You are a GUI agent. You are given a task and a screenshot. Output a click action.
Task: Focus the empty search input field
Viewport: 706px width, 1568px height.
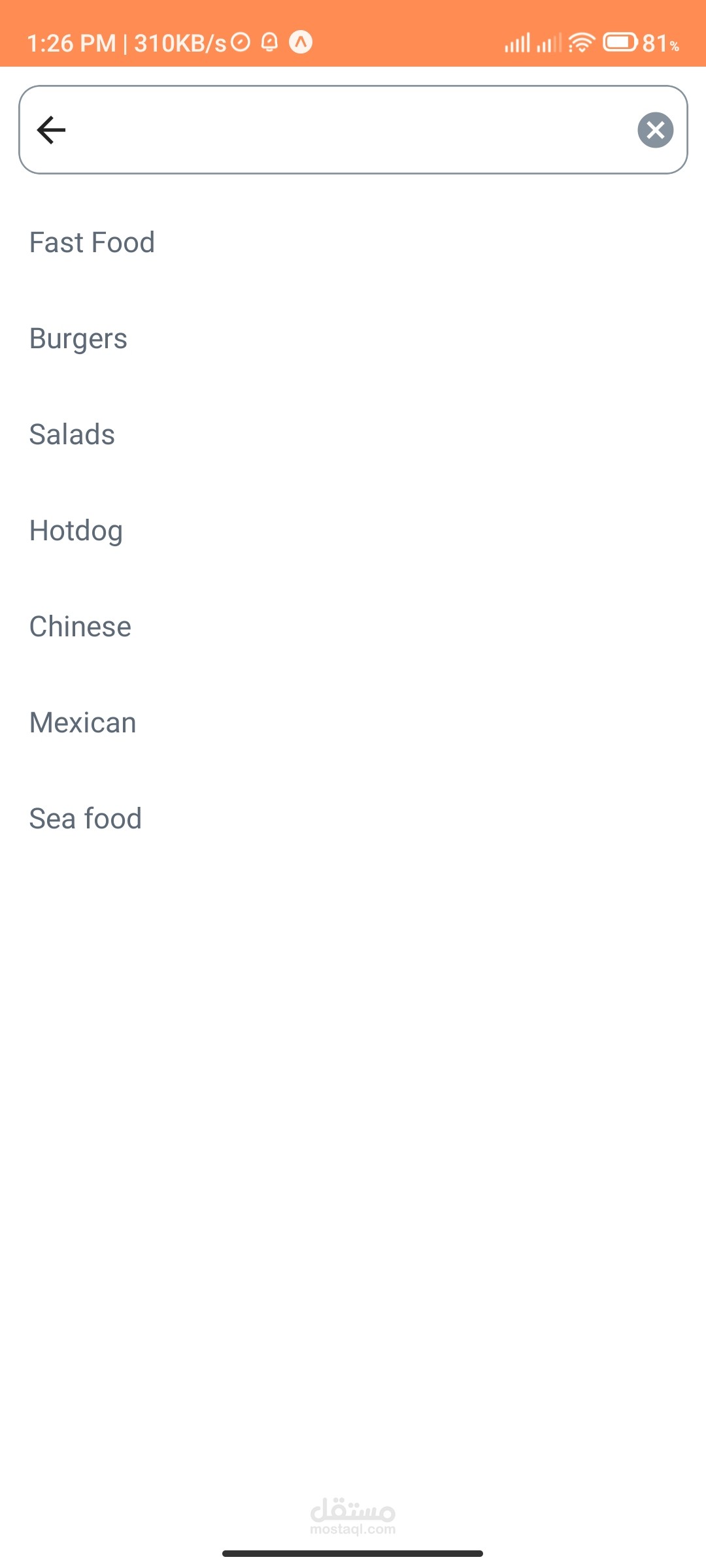coord(346,129)
